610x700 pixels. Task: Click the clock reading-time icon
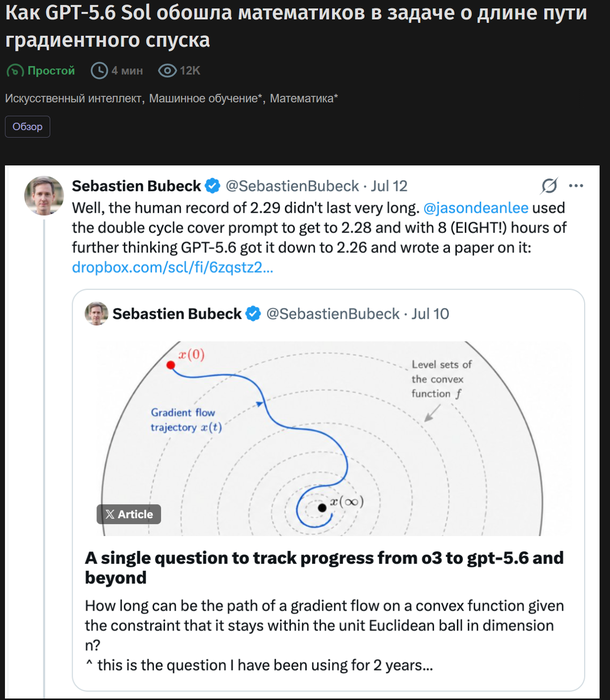(x=99, y=71)
